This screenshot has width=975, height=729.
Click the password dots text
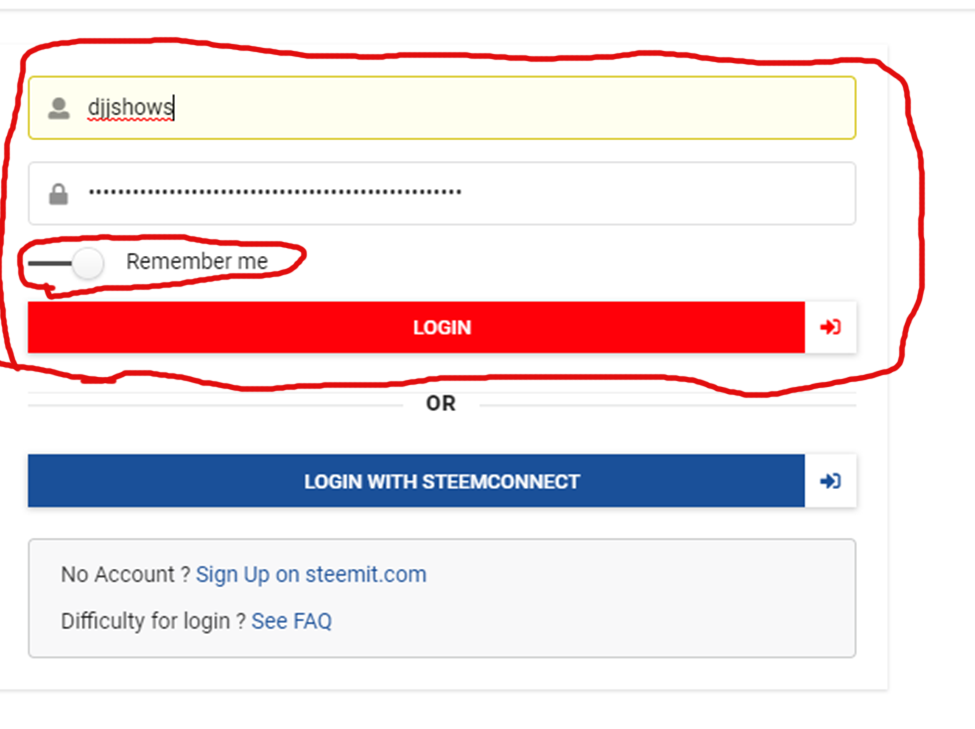tap(275, 192)
